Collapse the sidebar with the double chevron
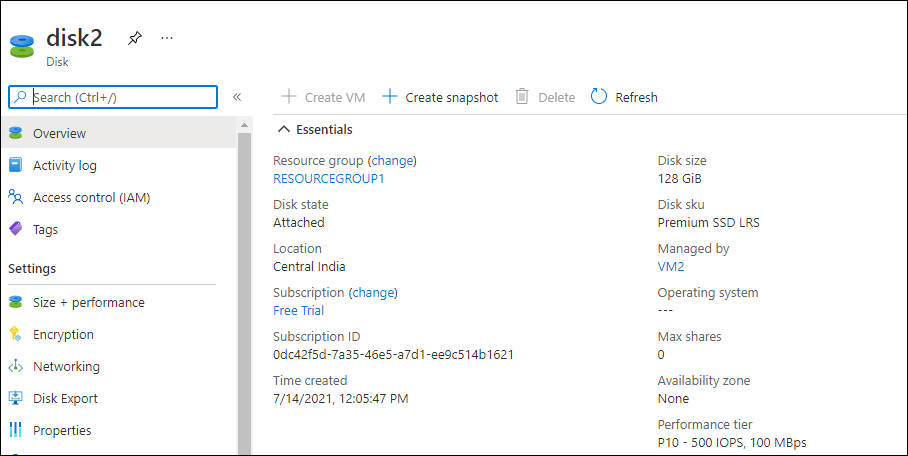This screenshot has height=456, width=908. click(237, 97)
